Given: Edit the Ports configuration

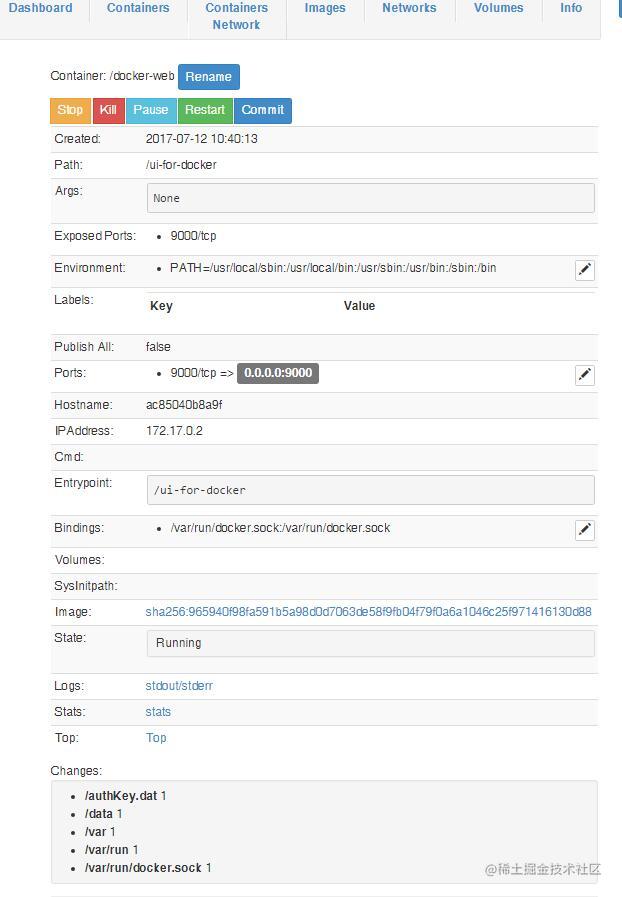Looking at the screenshot, I should pyautogui.click(x=584, y=374).
